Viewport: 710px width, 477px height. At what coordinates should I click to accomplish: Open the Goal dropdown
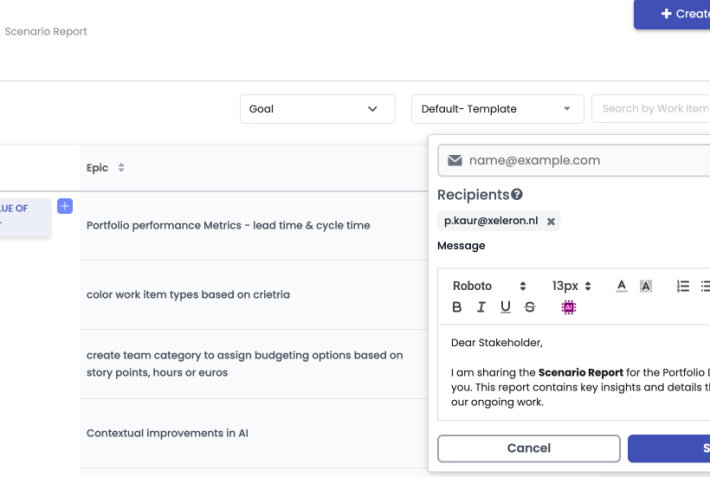click(317, 109)
